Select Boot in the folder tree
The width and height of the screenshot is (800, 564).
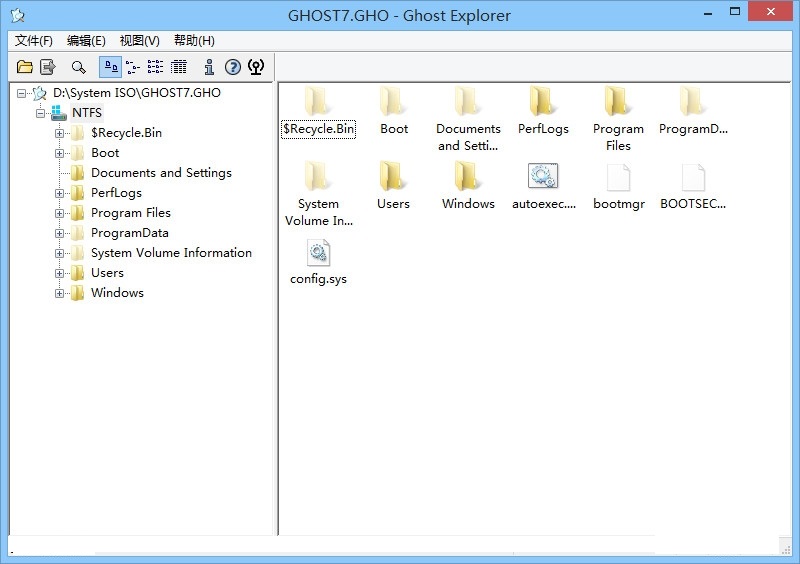[105, 153]
